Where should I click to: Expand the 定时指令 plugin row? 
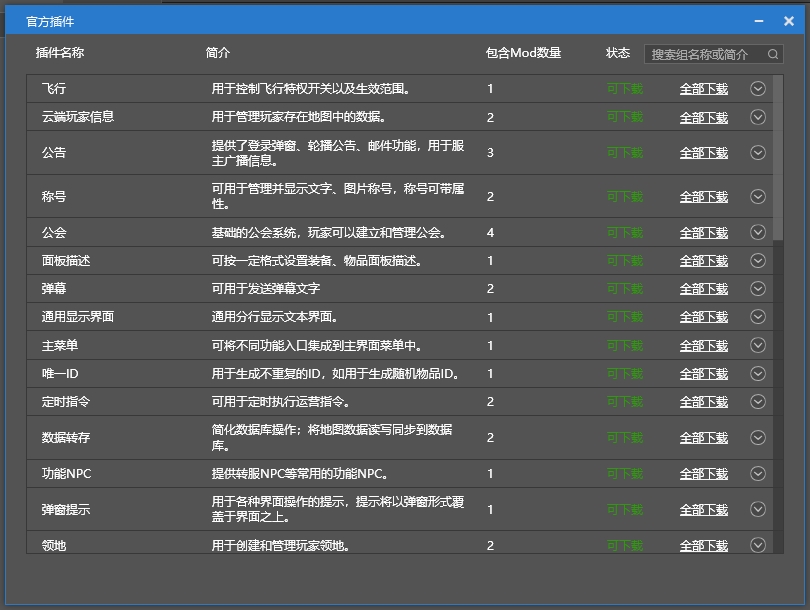coord(757,402)
